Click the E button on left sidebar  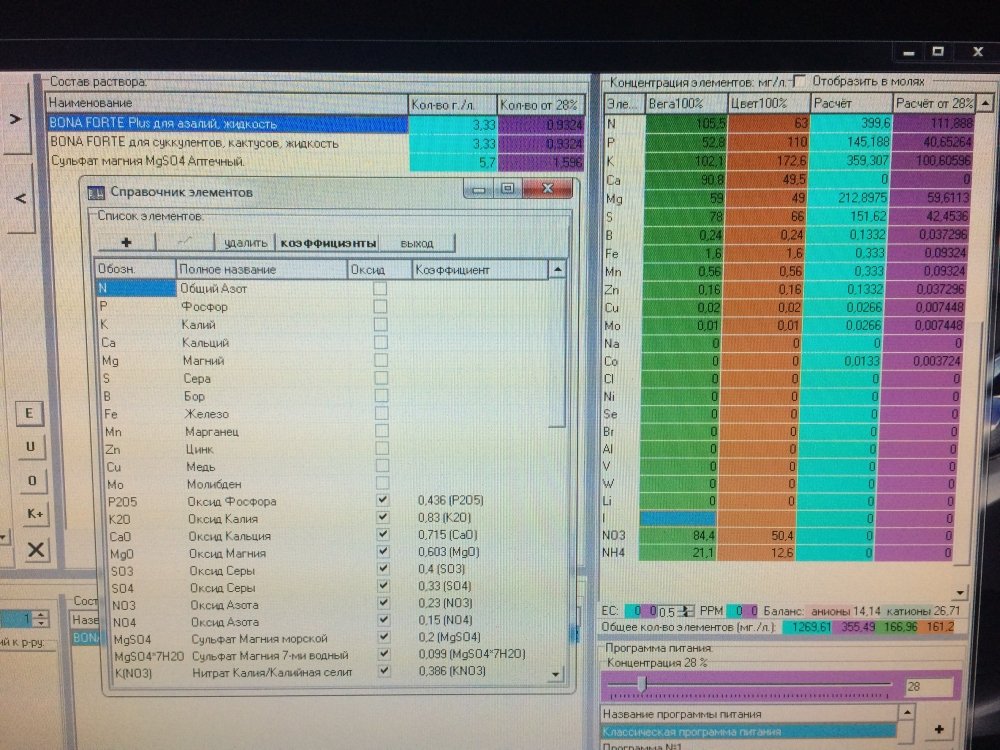pos(29,413)
